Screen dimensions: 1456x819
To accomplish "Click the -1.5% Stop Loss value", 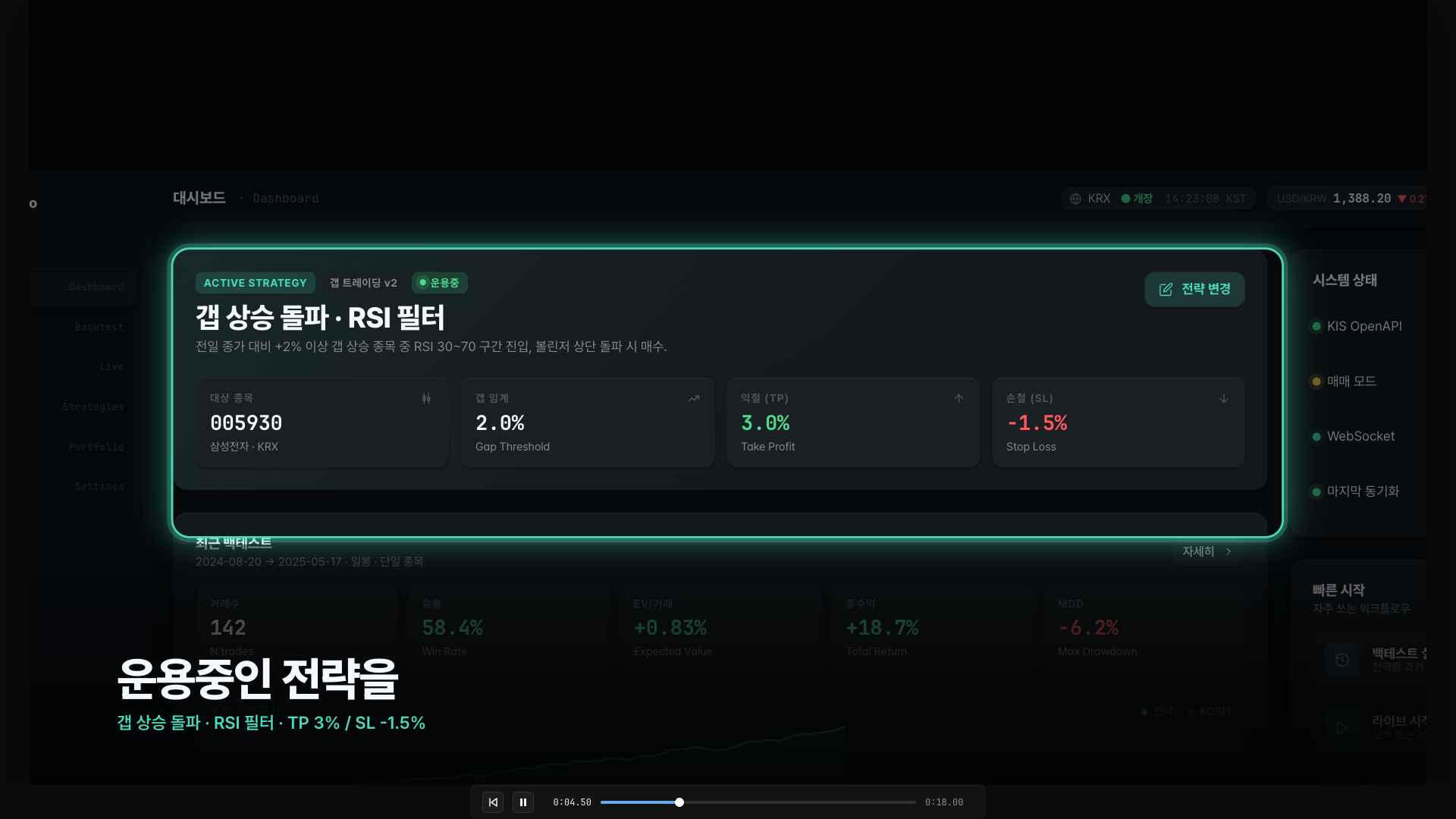I will pos(1037,422).
